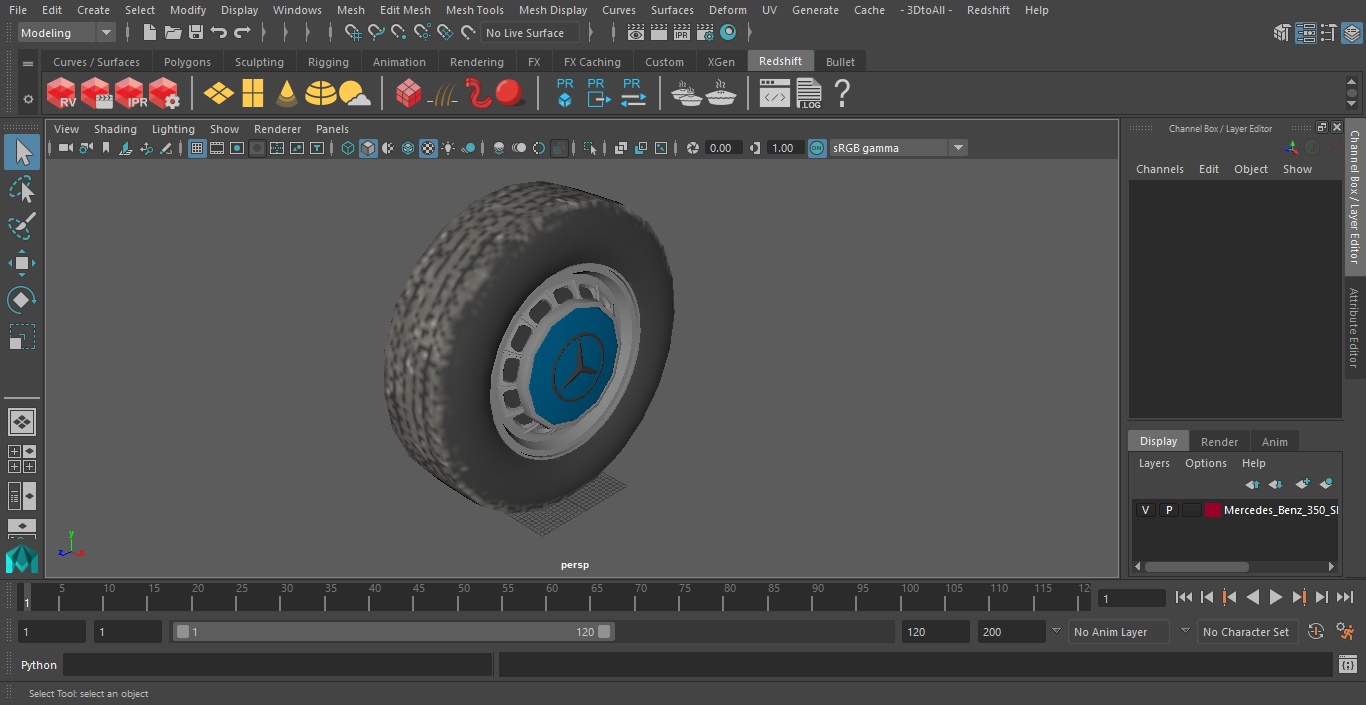Click the current frame number field

[1131, 598]
